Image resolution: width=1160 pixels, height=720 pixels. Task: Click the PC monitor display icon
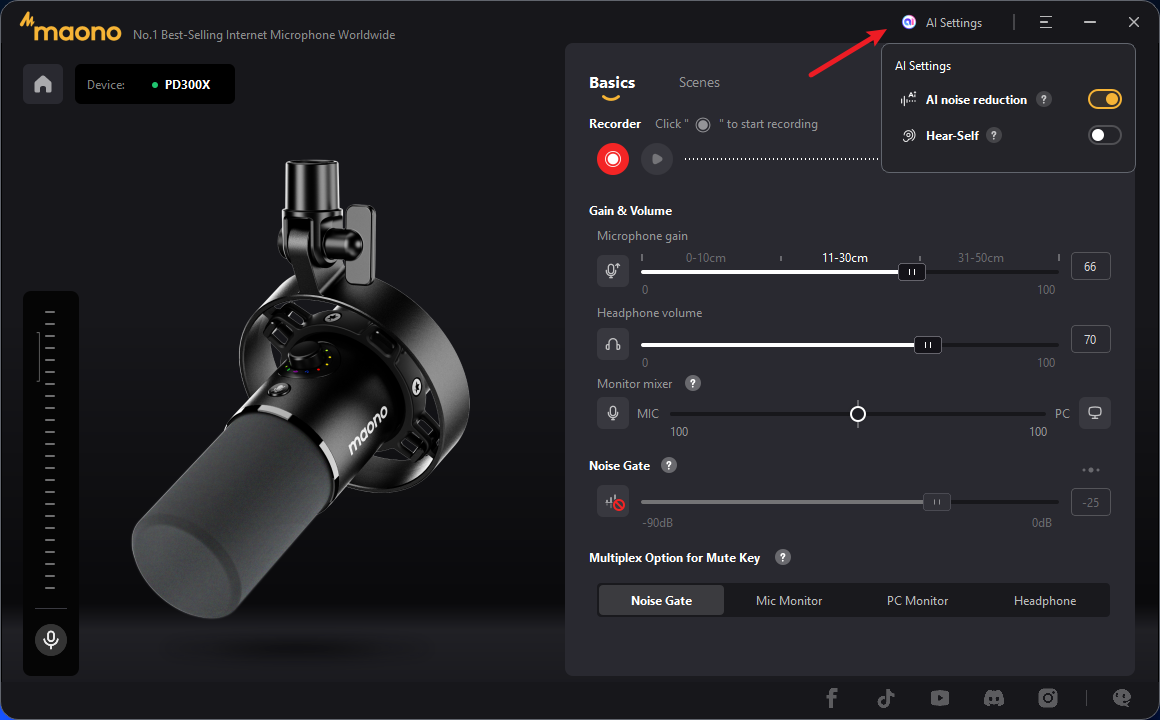(x=1094, y=413)
